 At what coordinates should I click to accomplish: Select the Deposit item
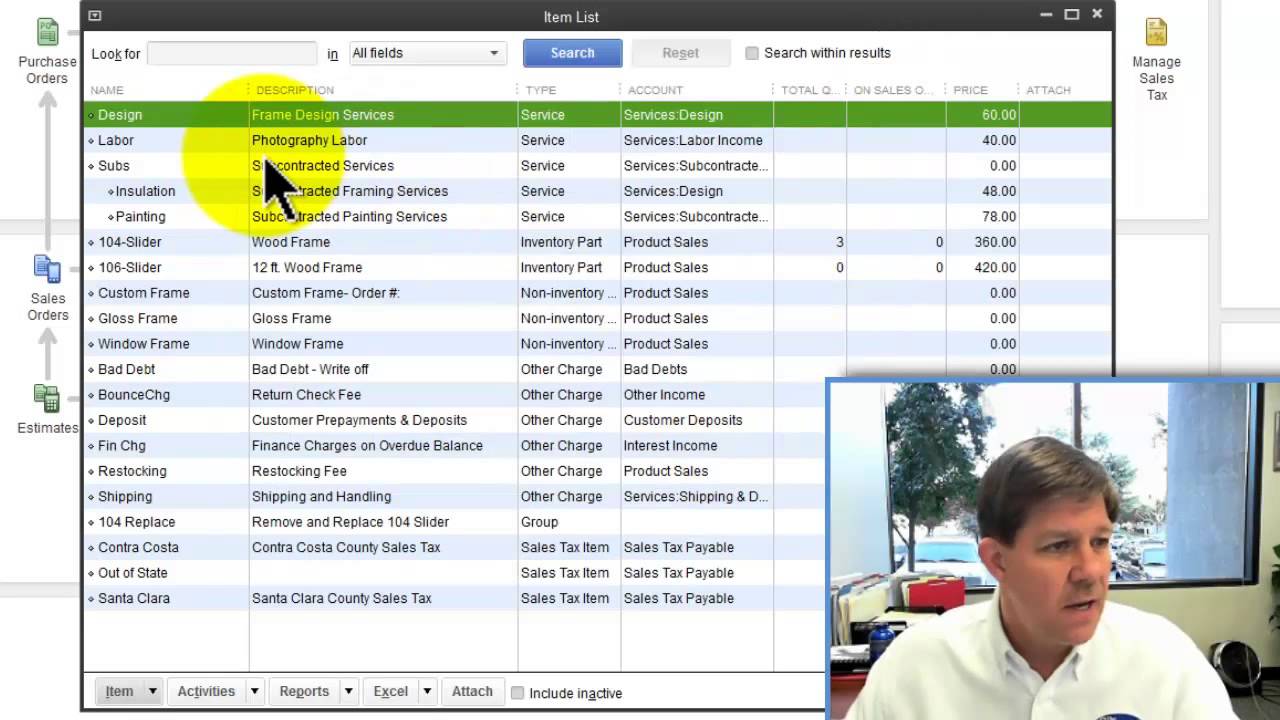[122, 421]
